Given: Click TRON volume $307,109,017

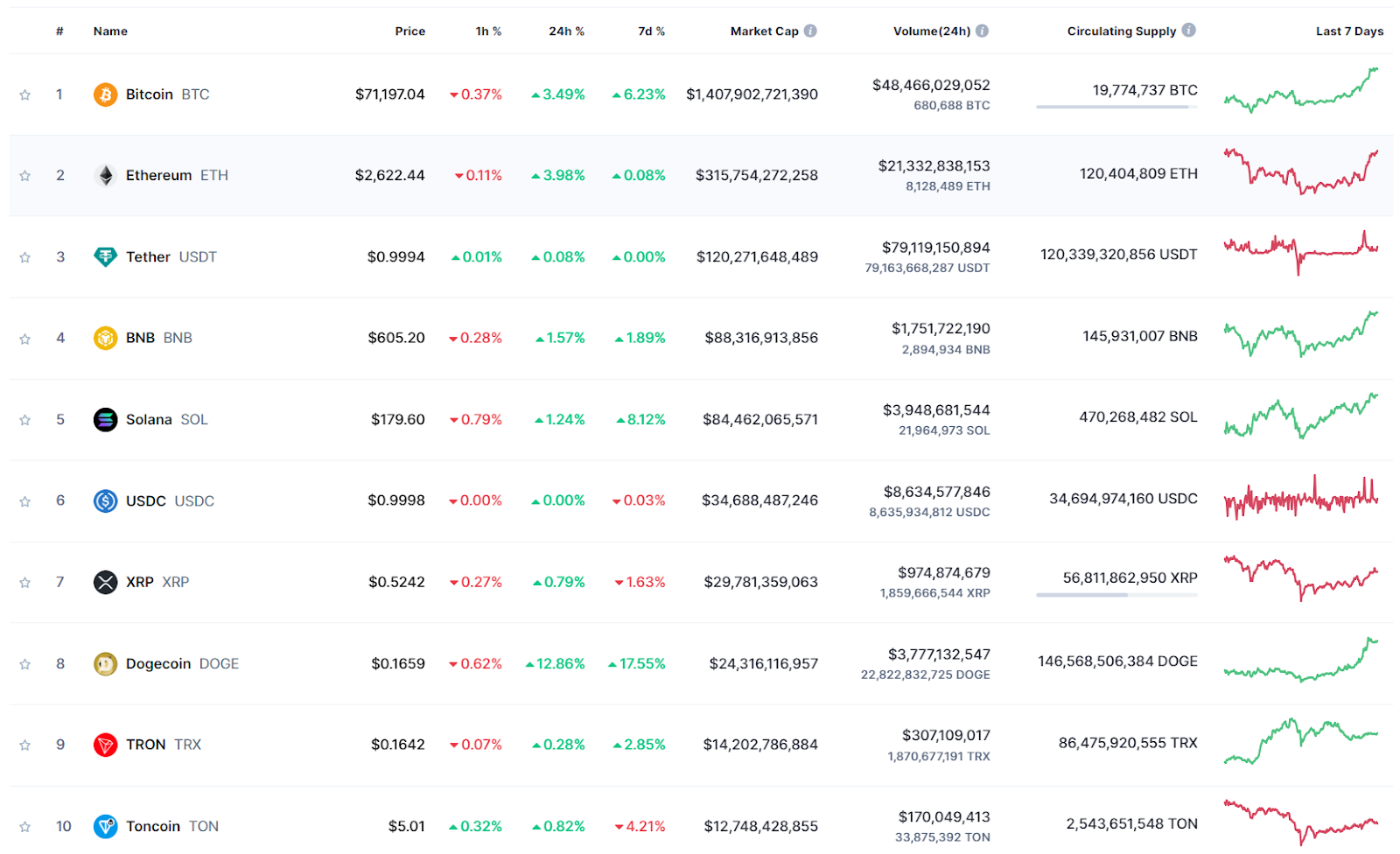Looking at the screenshot, I should tap(946, 736).
